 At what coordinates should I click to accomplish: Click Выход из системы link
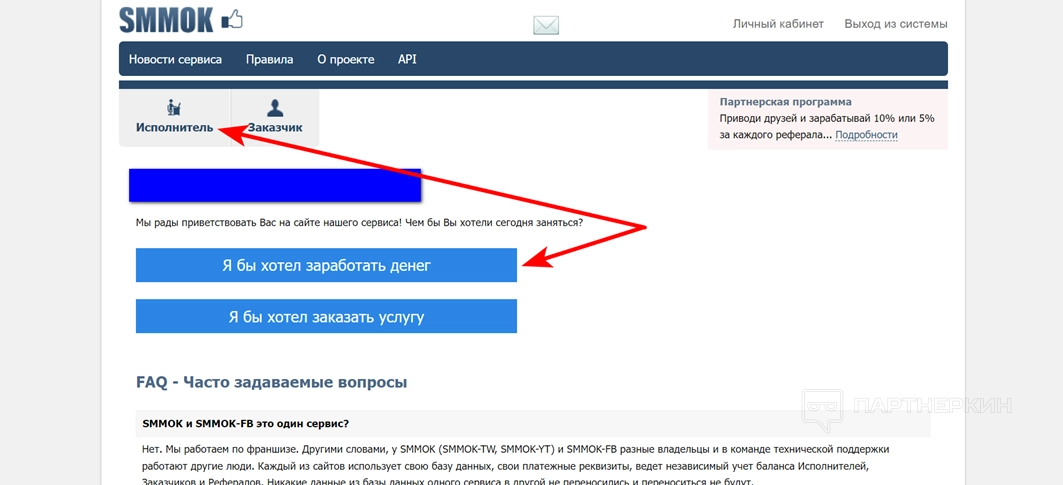coord(896,24)
